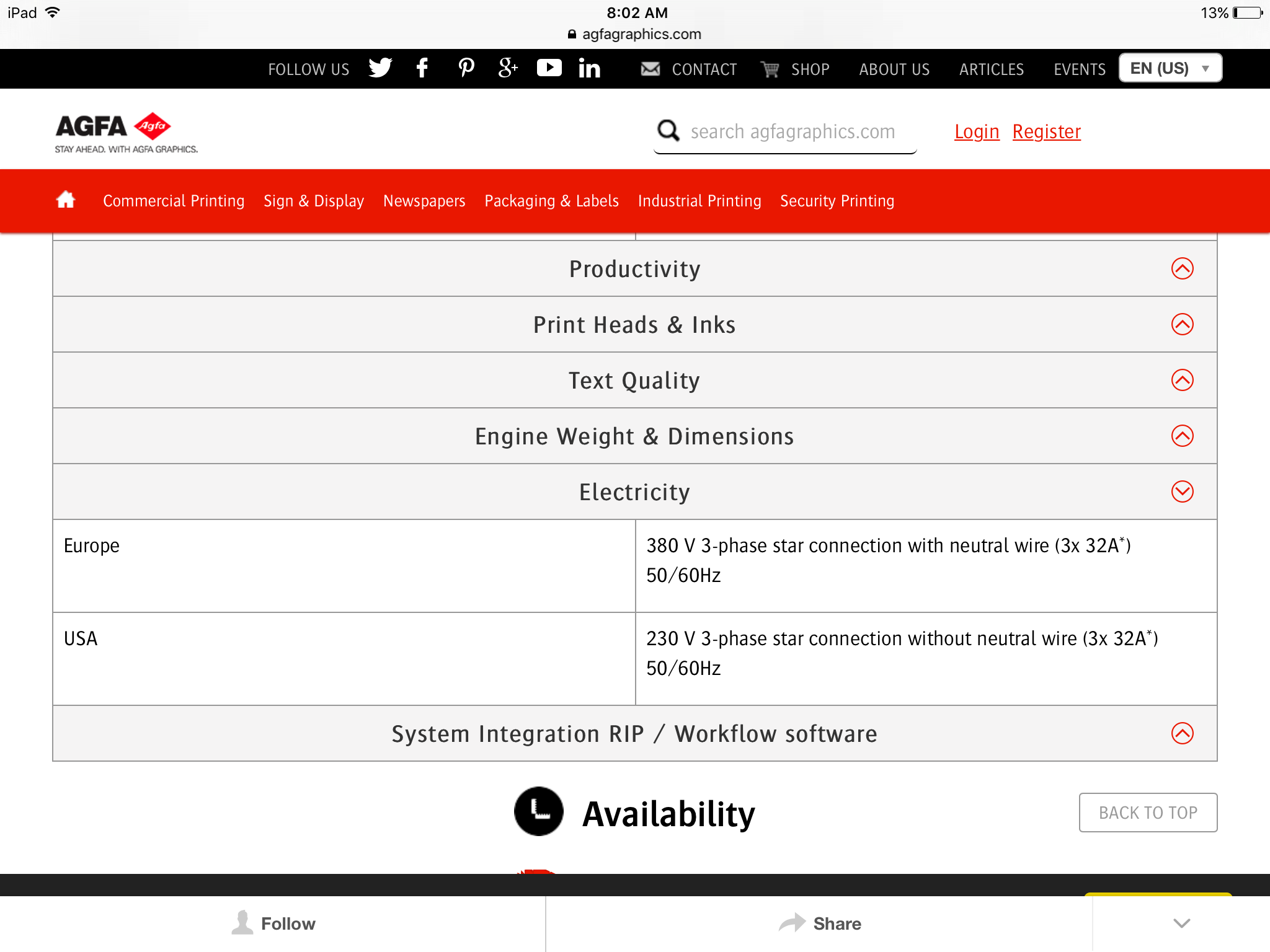Open the Pinterest profile icon
1270x952 pixels.
point(466,68)
